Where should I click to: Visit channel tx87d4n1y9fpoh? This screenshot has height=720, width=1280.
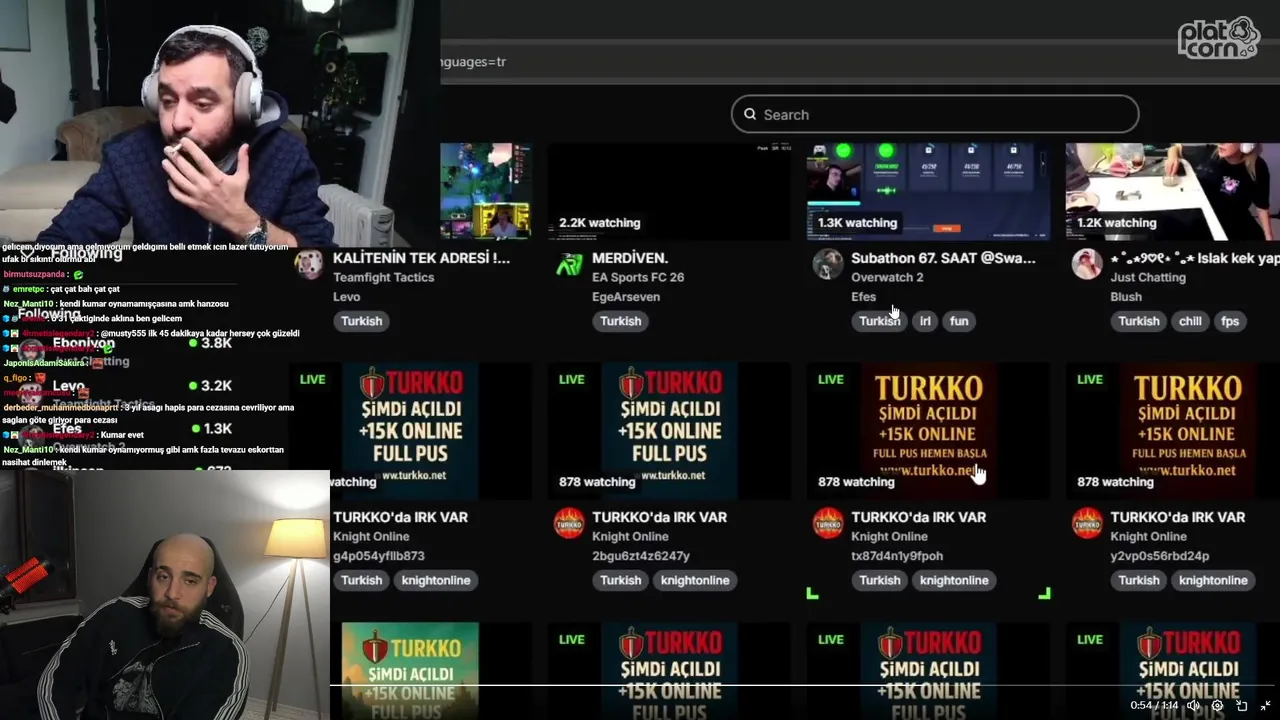coord(897,556)
